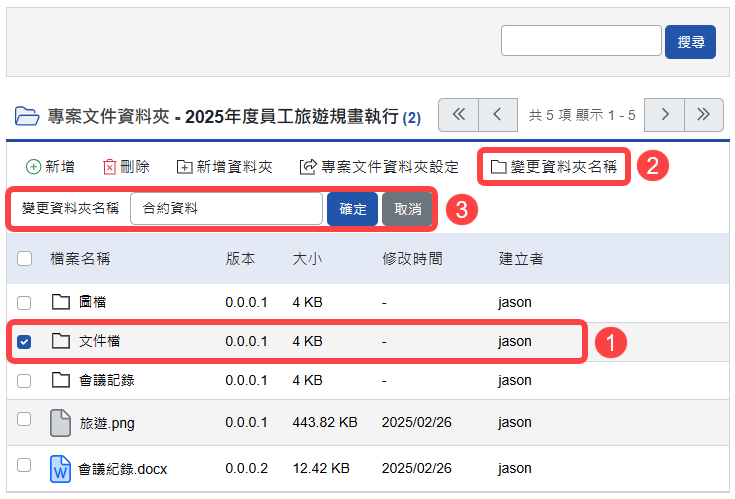Uncheck the 文件檔 folder checkbox
This screenshot has height=499, width=735.
point(25,342)
